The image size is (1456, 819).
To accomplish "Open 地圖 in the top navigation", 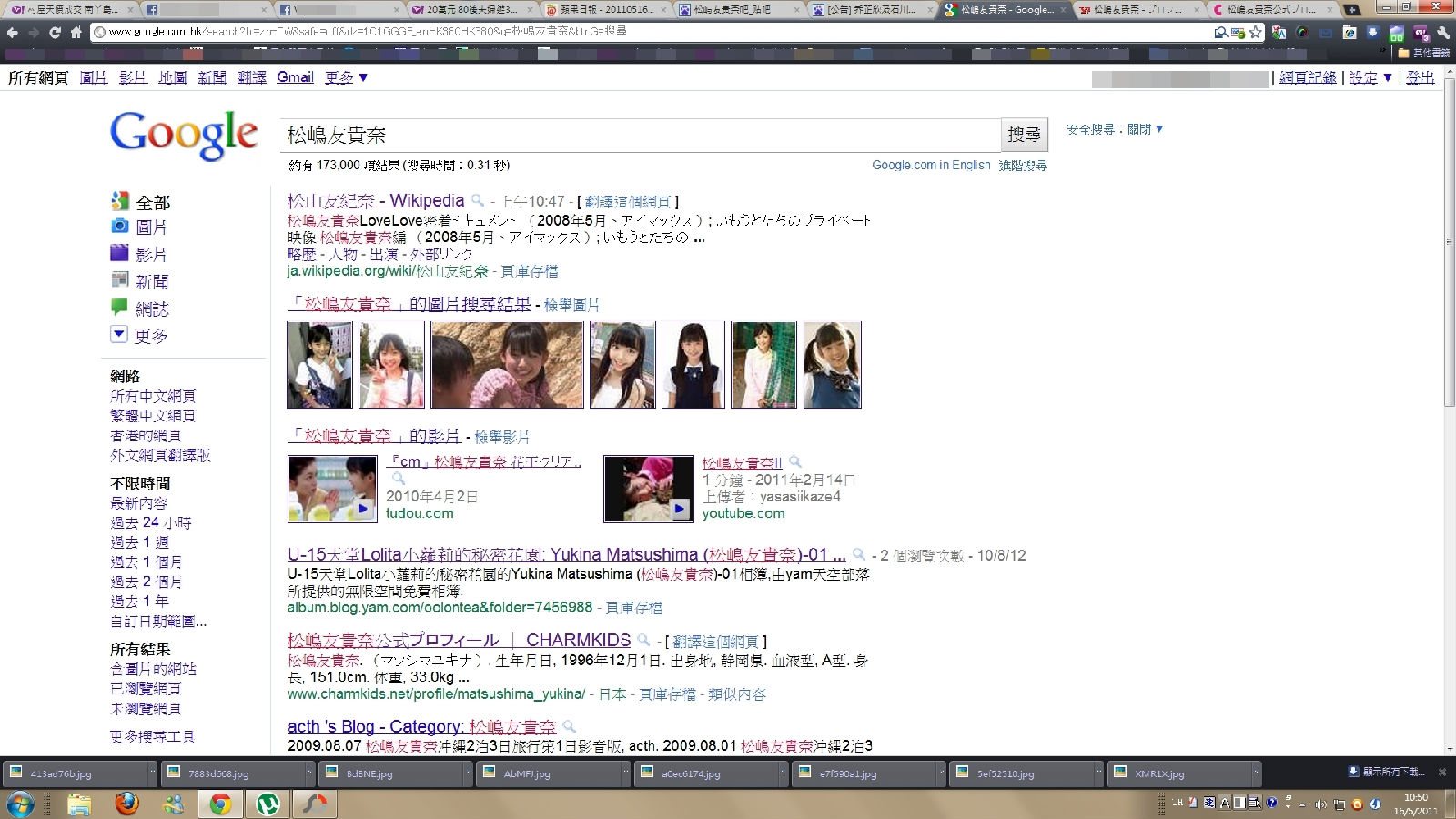I will pos(173,77).
